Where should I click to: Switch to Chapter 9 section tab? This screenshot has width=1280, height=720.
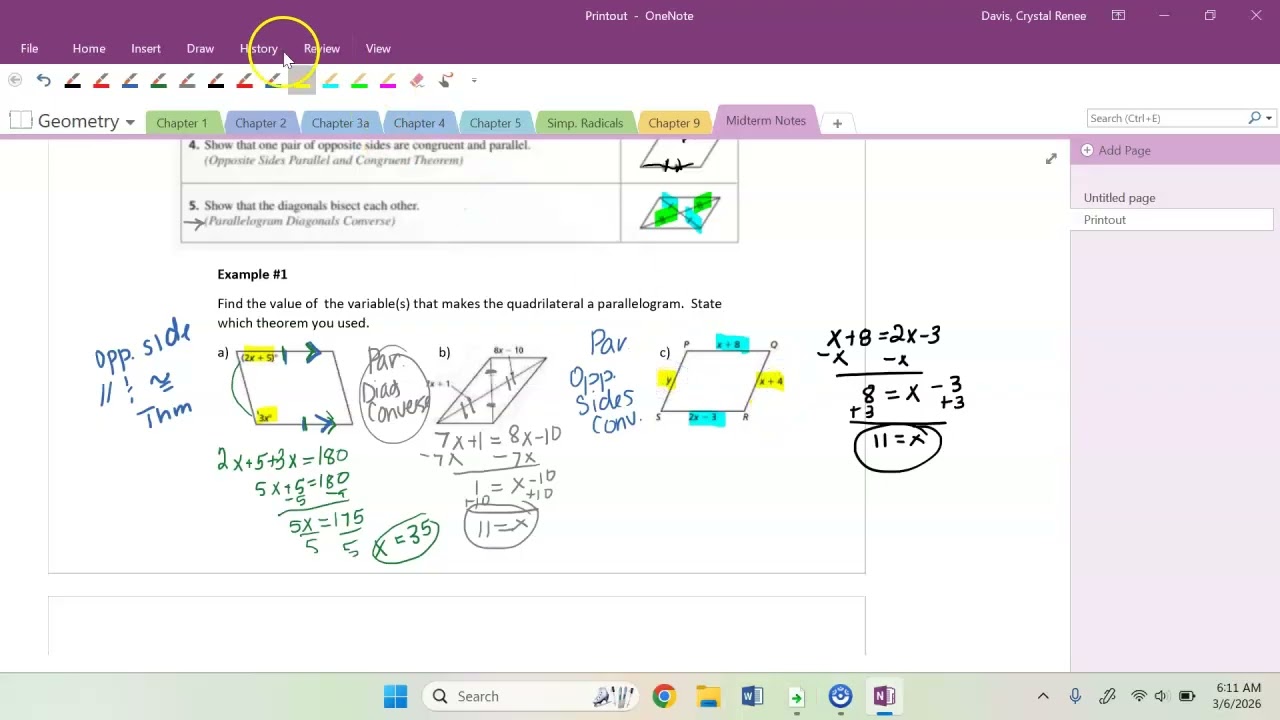click(x=674, y=123)
